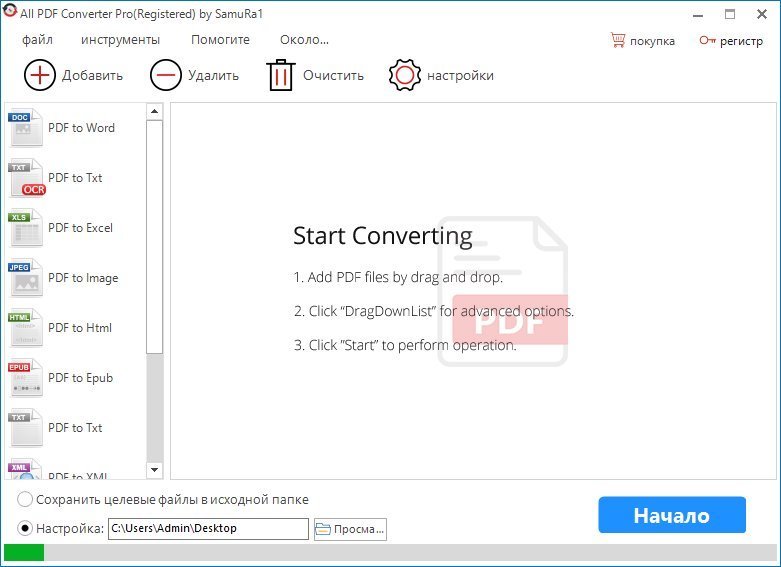781x567 pixels.
Task: Click the Добавить button label
Action: 92,76
